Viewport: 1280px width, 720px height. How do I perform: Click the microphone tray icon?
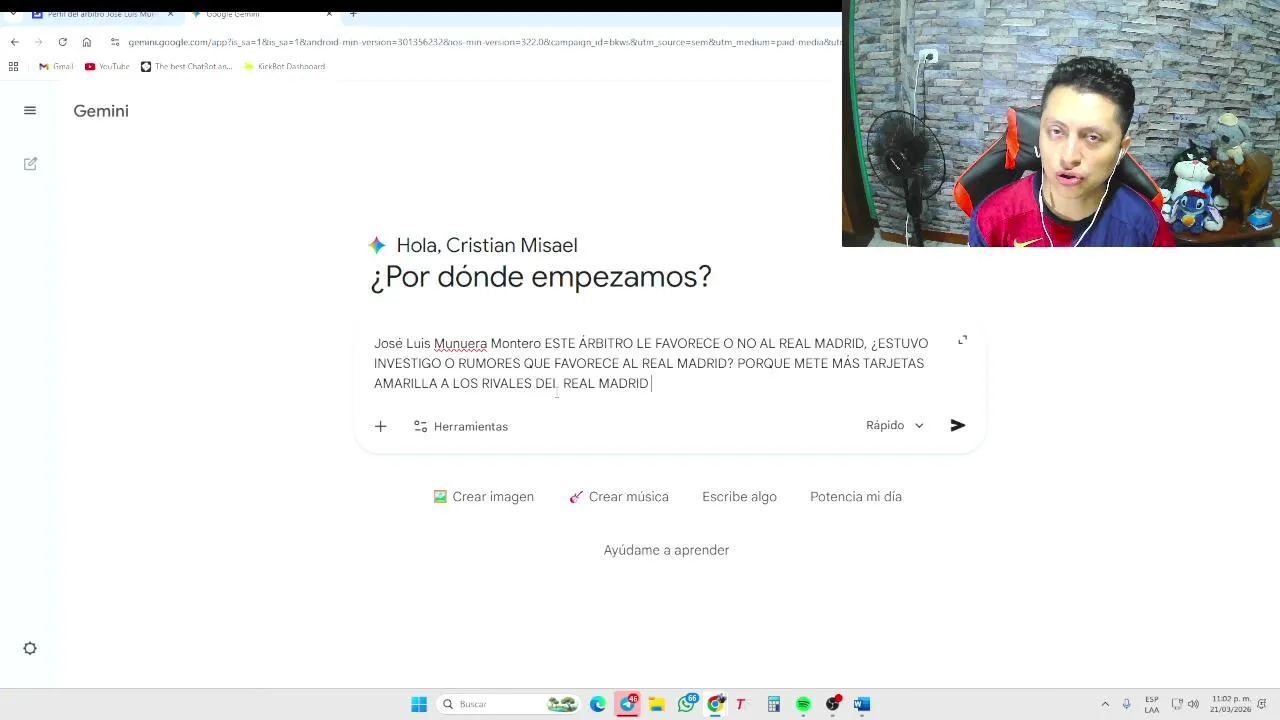click(x=1127, y=704)
